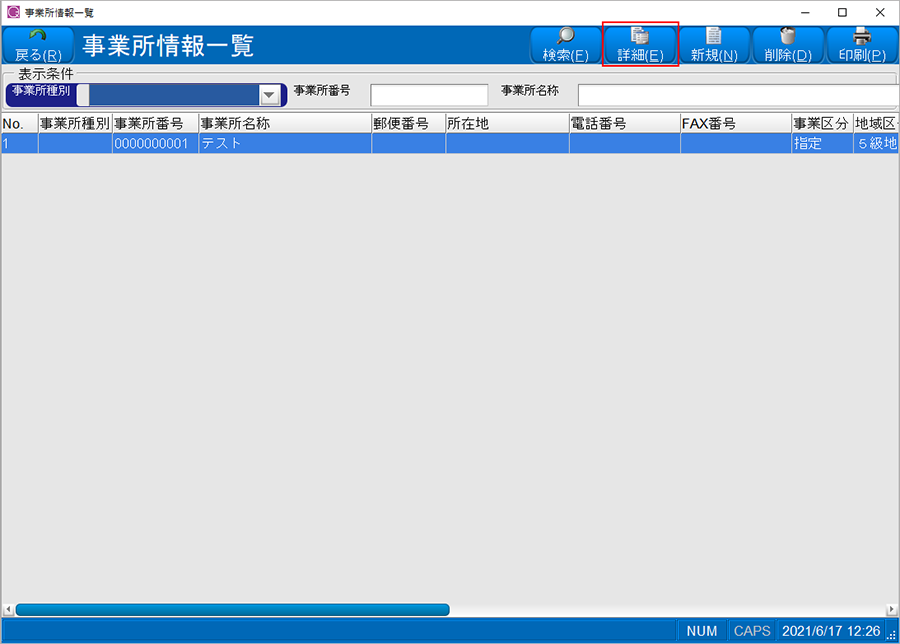This screenshot has width=900, height=644.
Task: Click the 郵便番号 column header
Action: tap(408, 124)
